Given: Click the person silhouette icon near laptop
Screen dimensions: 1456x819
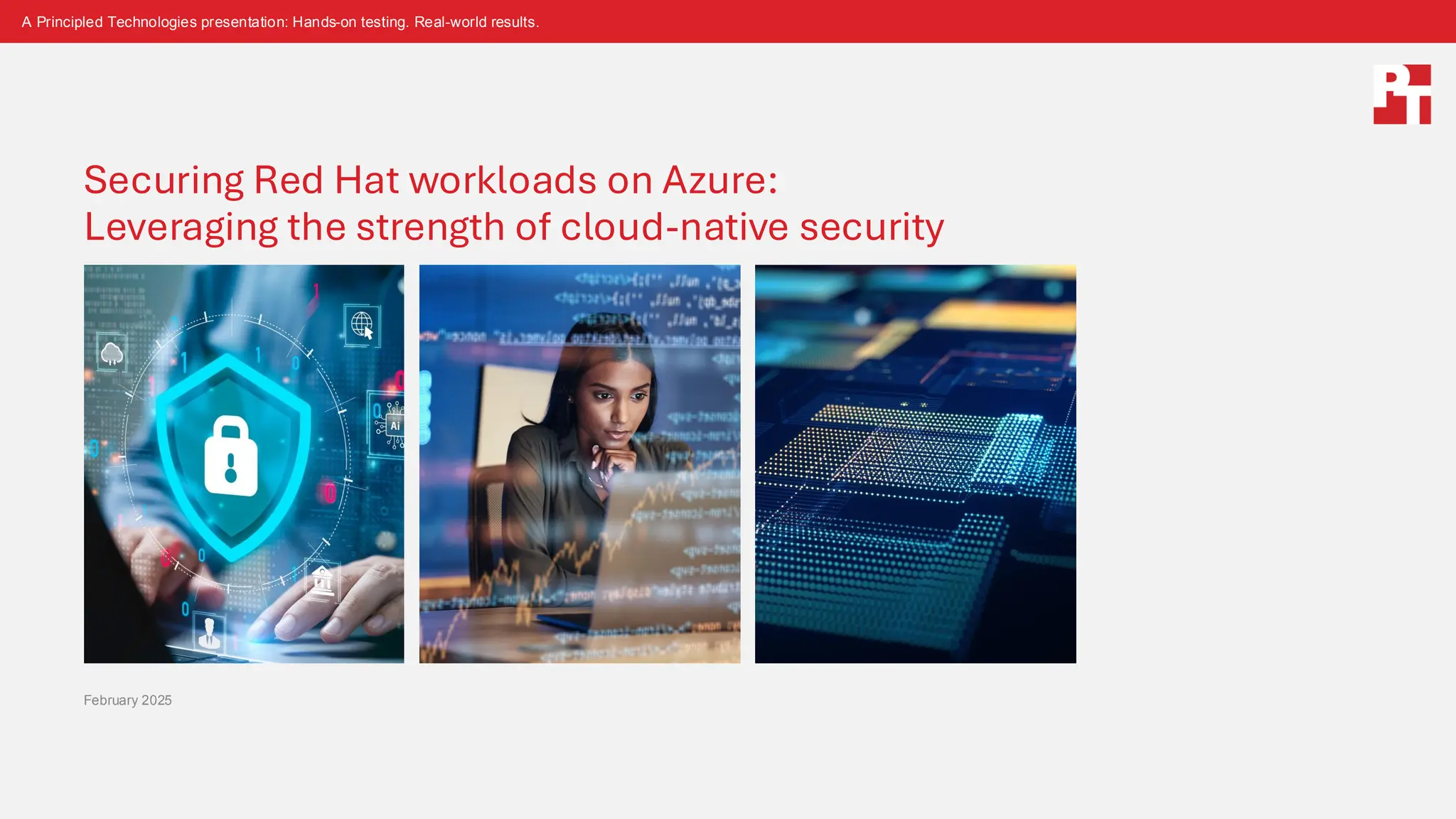Looking at the screenshot, I should tap(209, 632).
